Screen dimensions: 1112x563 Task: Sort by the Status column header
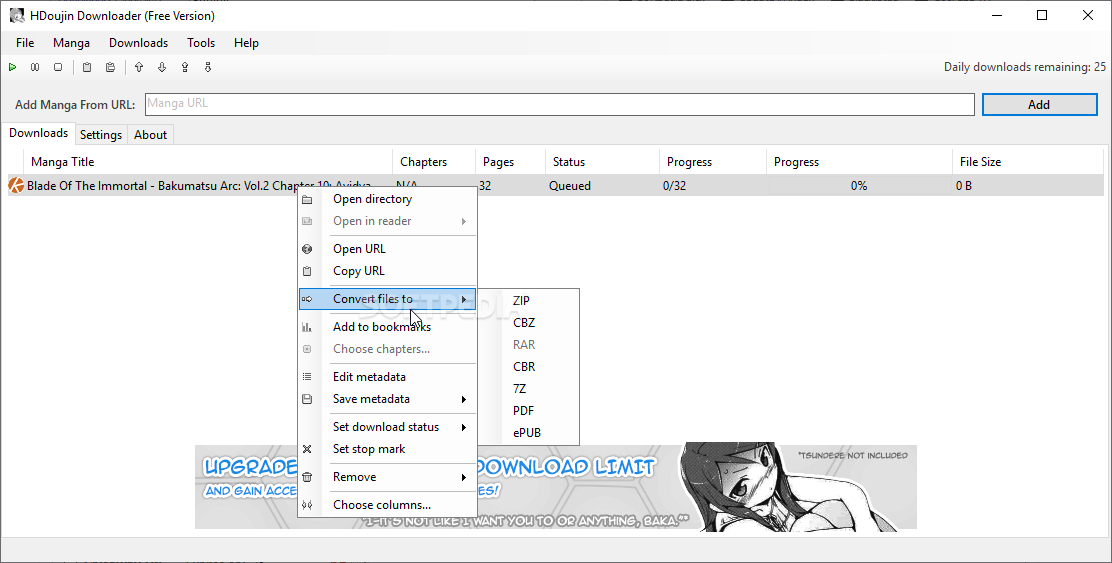pos(603,162)
